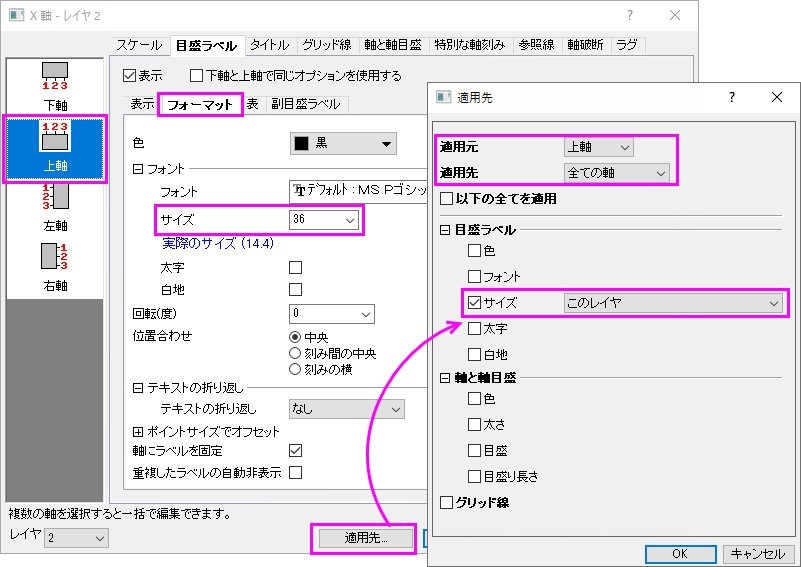Click the help question mark in 適用先 dialog
Image resolution: width=801 pixels, height=567 pixels.
(732, 97)
